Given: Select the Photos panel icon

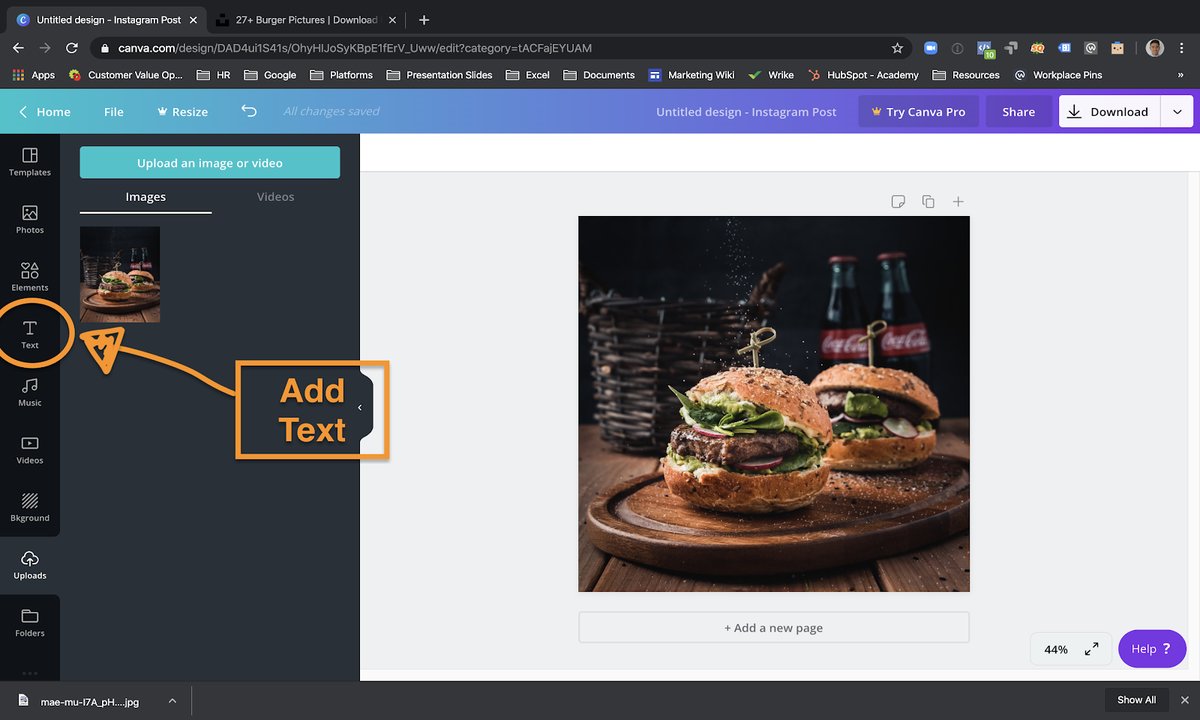Looking at the screenshot, I should coord(29,220).
